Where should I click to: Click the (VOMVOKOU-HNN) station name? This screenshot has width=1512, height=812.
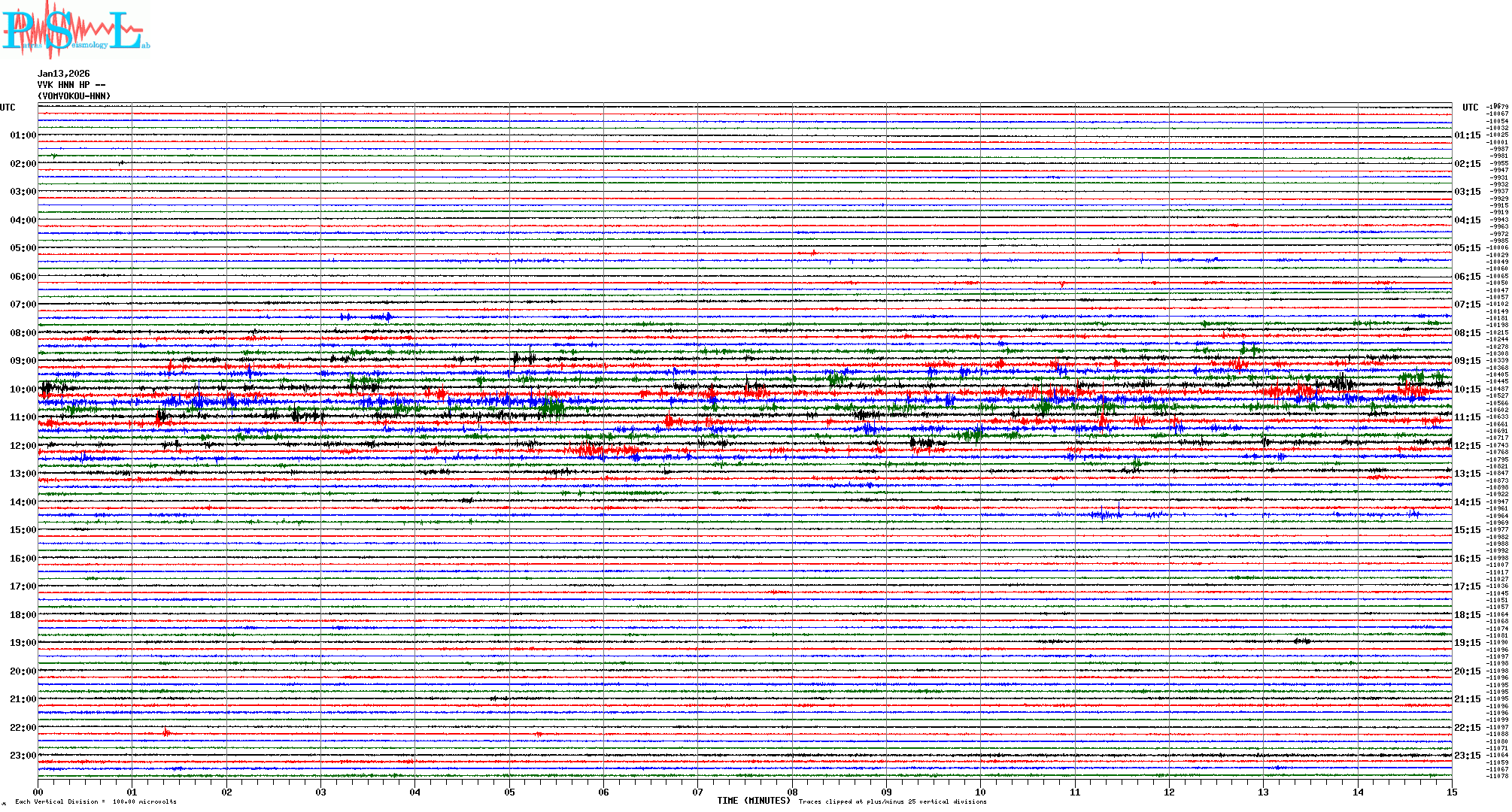(x=74, y=96)
